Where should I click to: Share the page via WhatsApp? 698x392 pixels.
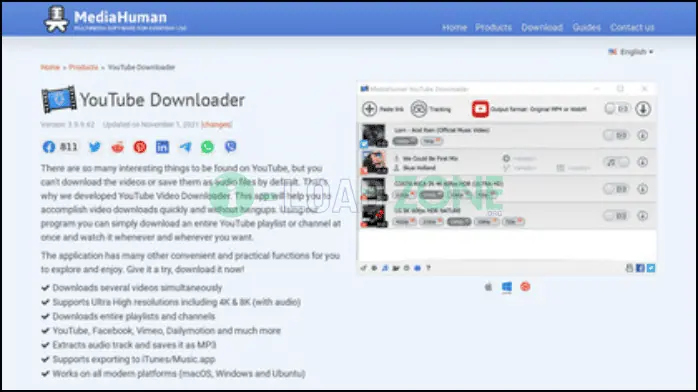coord(207,147)
